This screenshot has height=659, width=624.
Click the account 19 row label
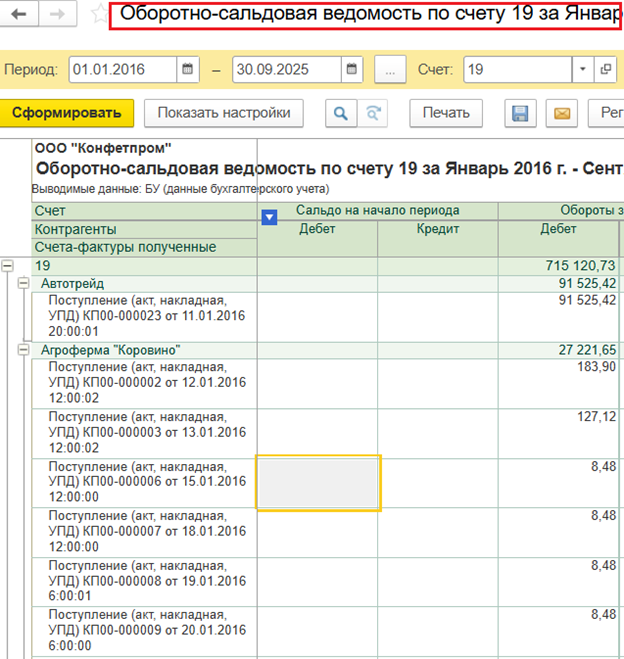pos(43,266)
